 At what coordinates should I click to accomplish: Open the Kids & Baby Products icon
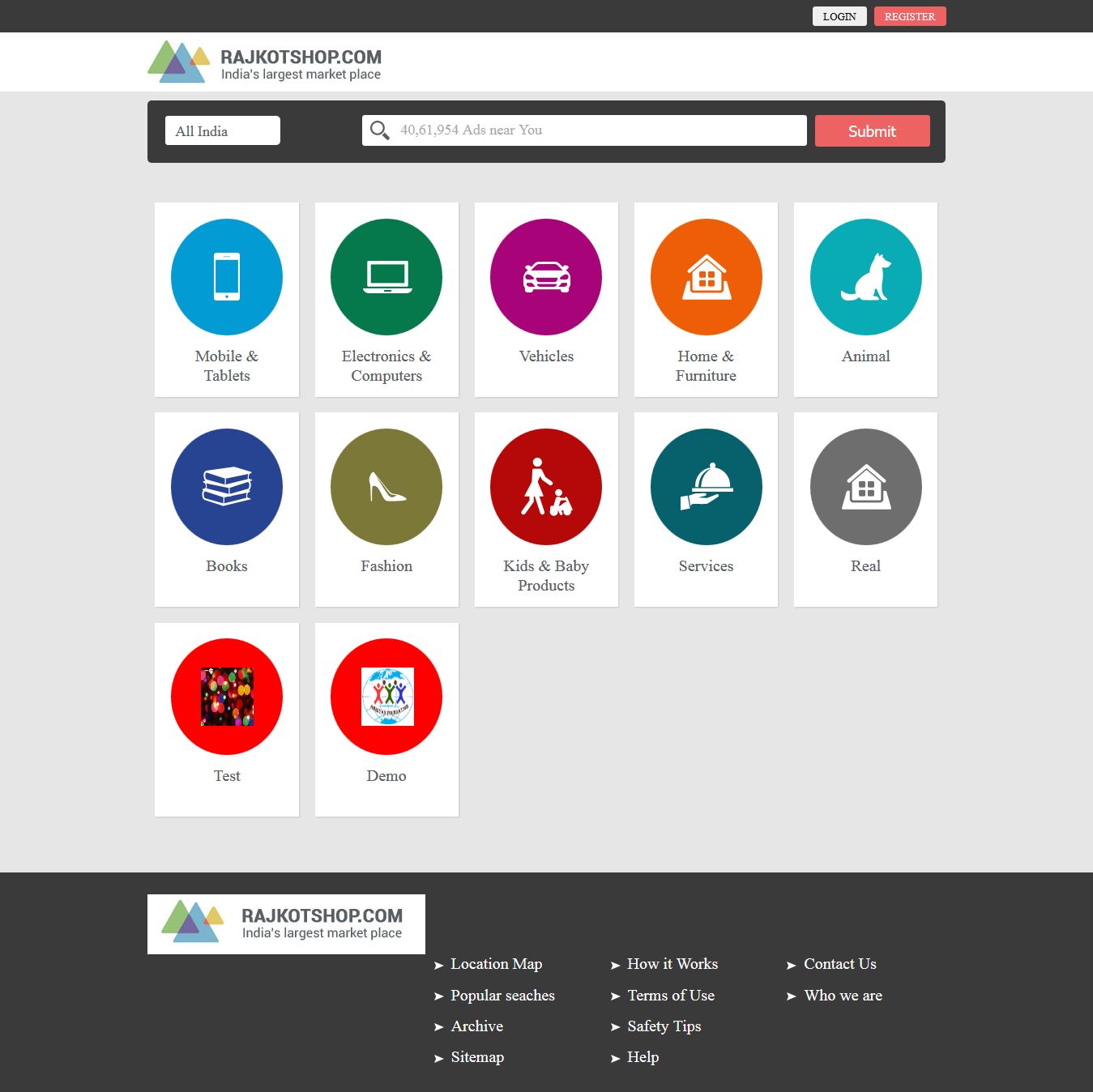tap(546, 487)
